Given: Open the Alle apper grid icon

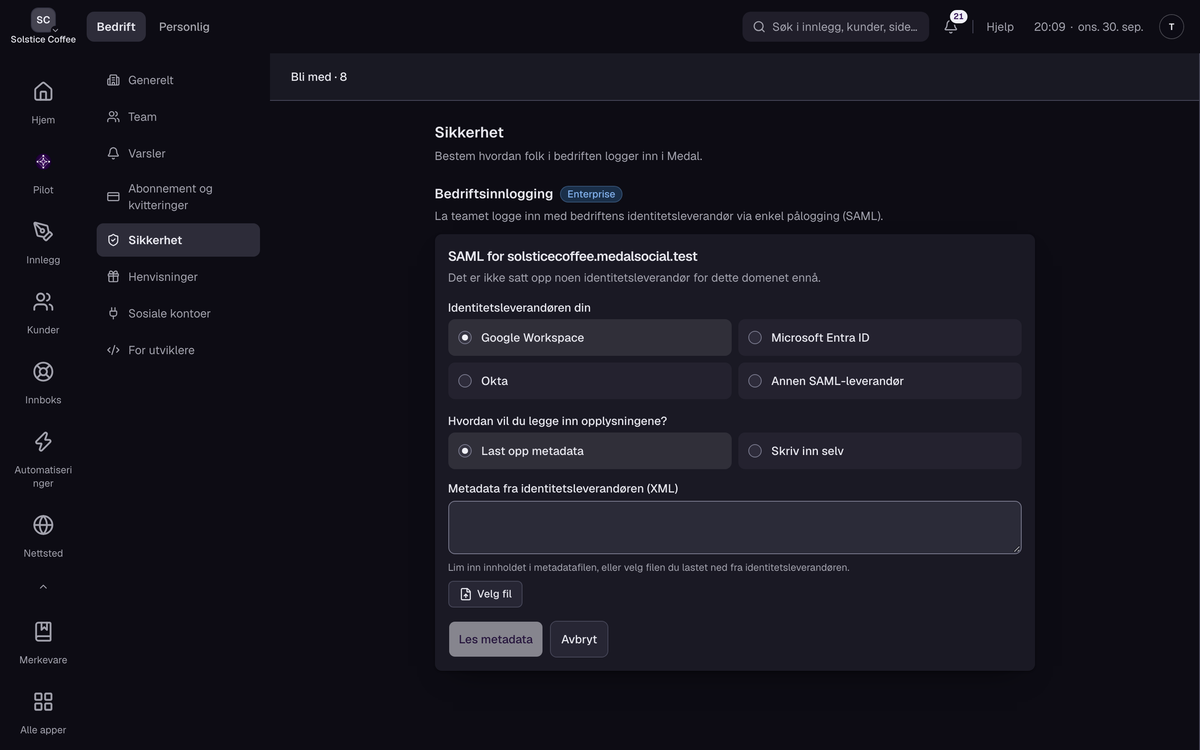Looking at the screenshot, I should (x=43, y=701).
